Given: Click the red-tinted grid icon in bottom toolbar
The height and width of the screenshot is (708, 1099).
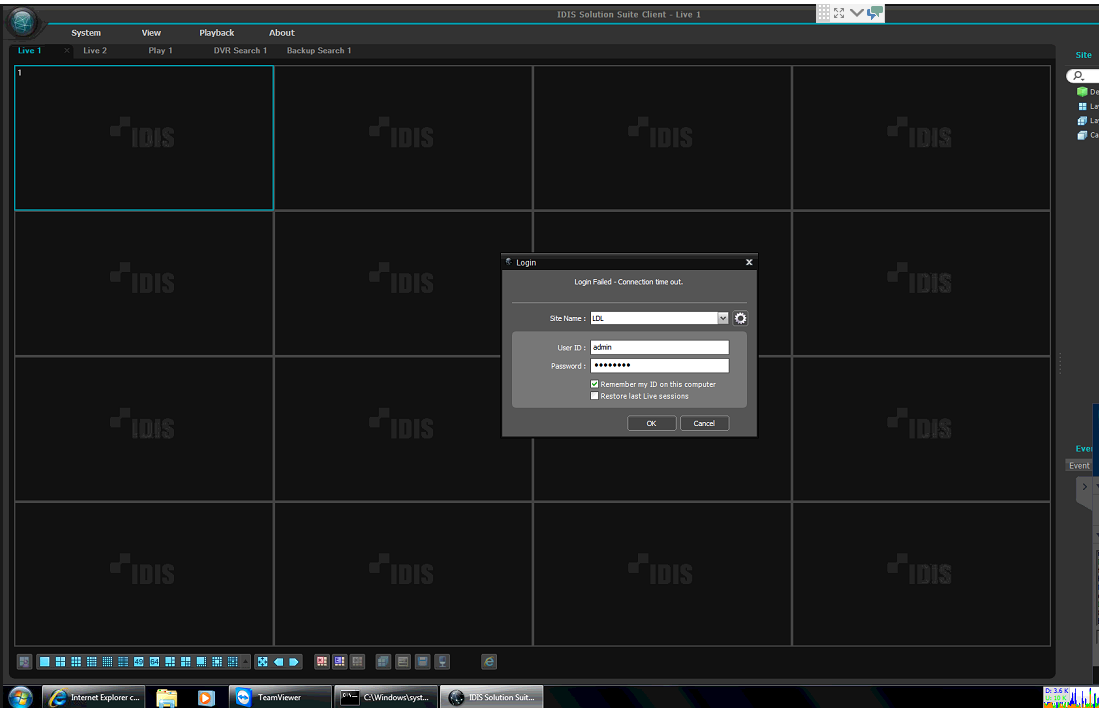Looking at the screenshot, I should point(322,662).
